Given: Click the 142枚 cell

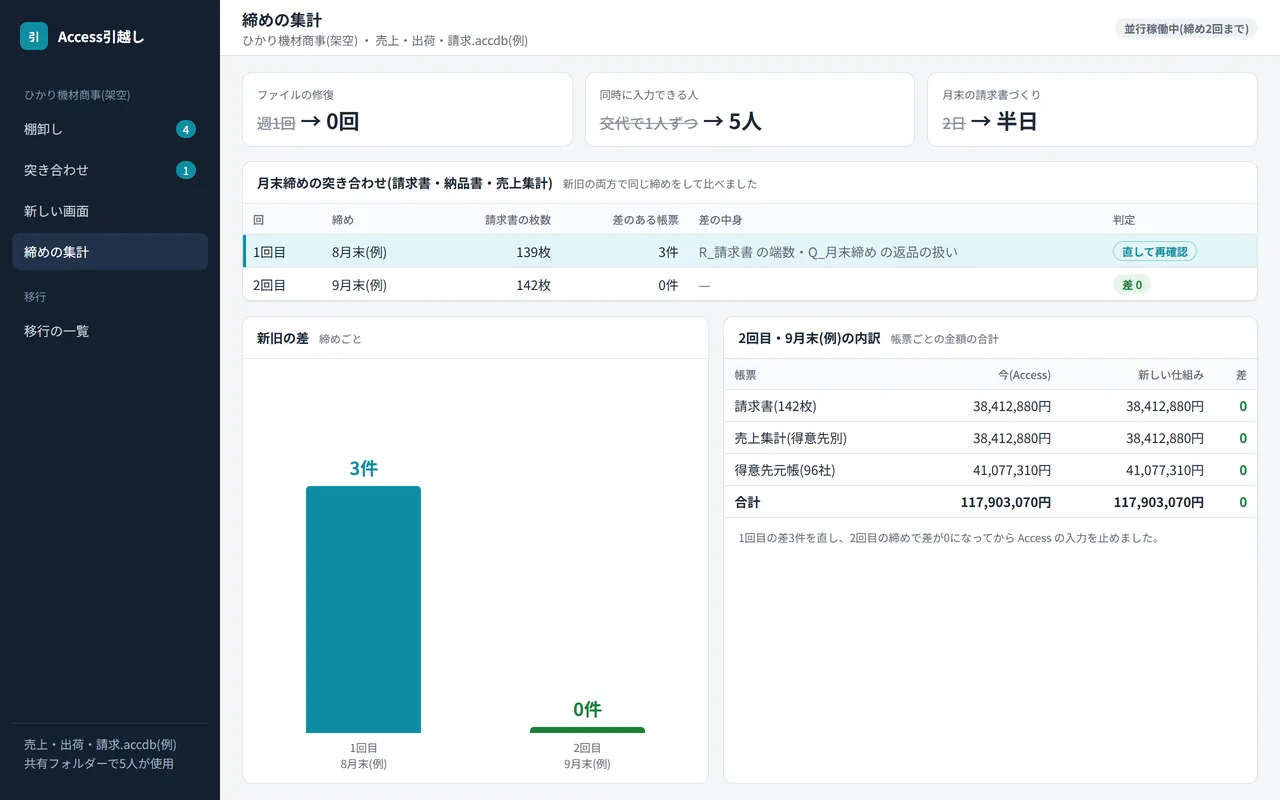Looking at the screenshot, I should click(x=533, y=285).
